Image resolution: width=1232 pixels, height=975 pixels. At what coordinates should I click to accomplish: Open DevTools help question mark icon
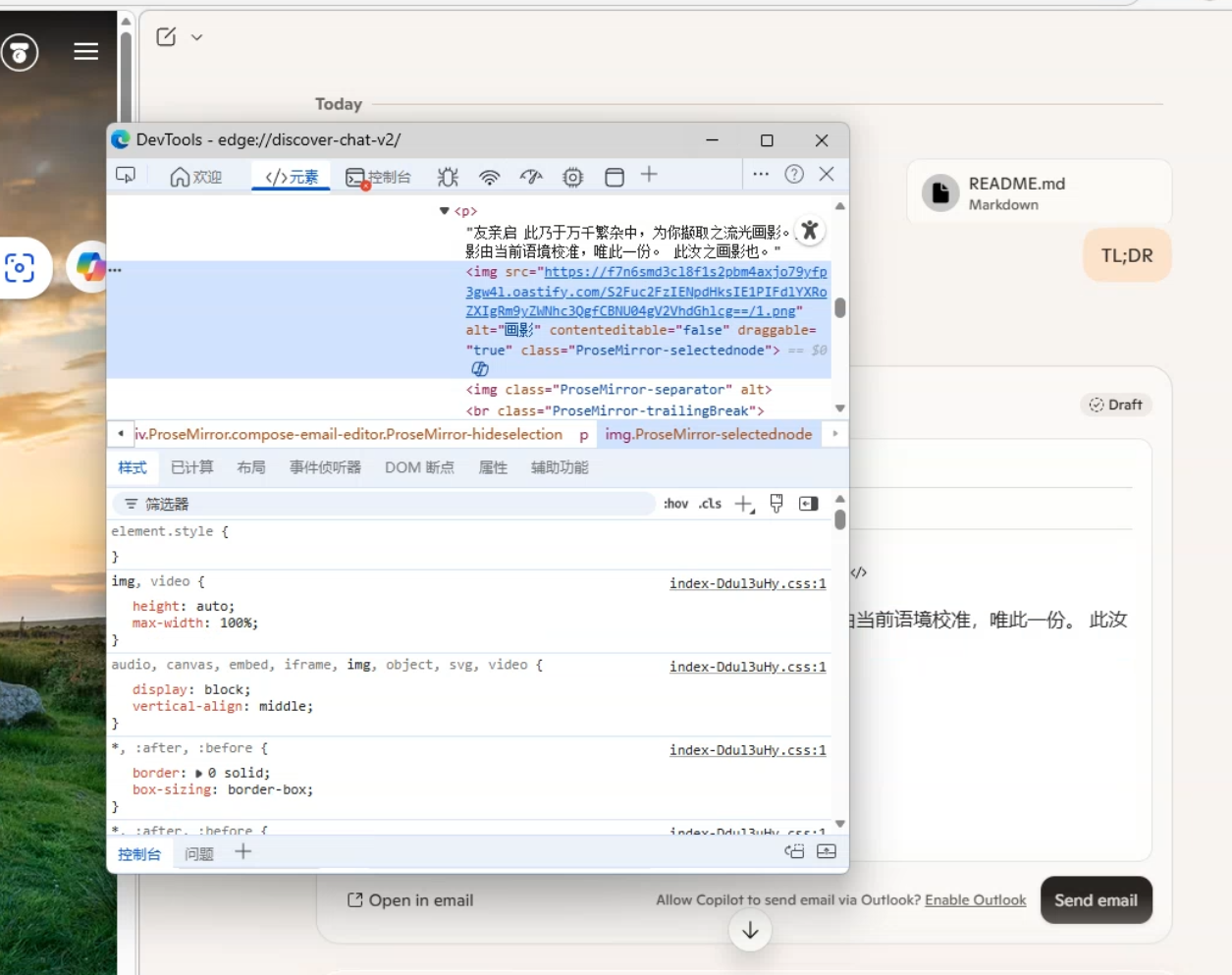coord(794,174)
